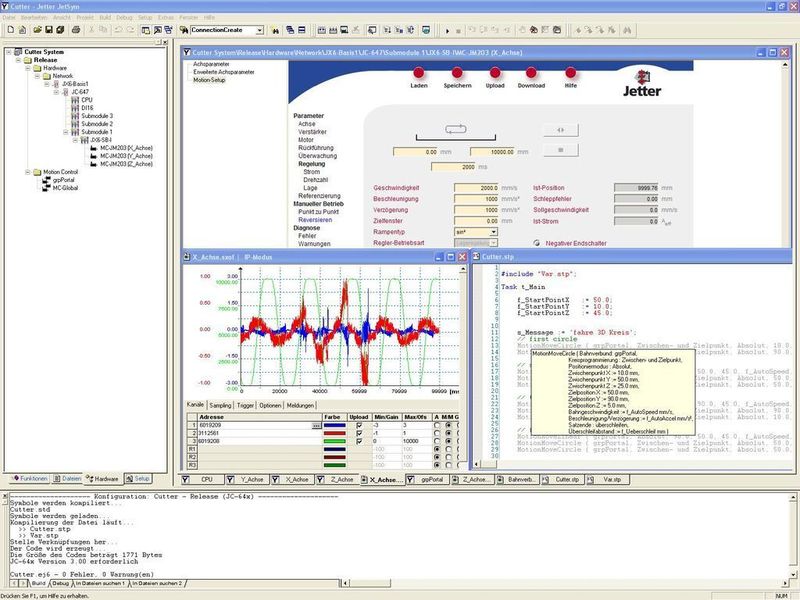Switch to the Trigger tab
This screenshot has width=800, height=600.
coord(245,405)
